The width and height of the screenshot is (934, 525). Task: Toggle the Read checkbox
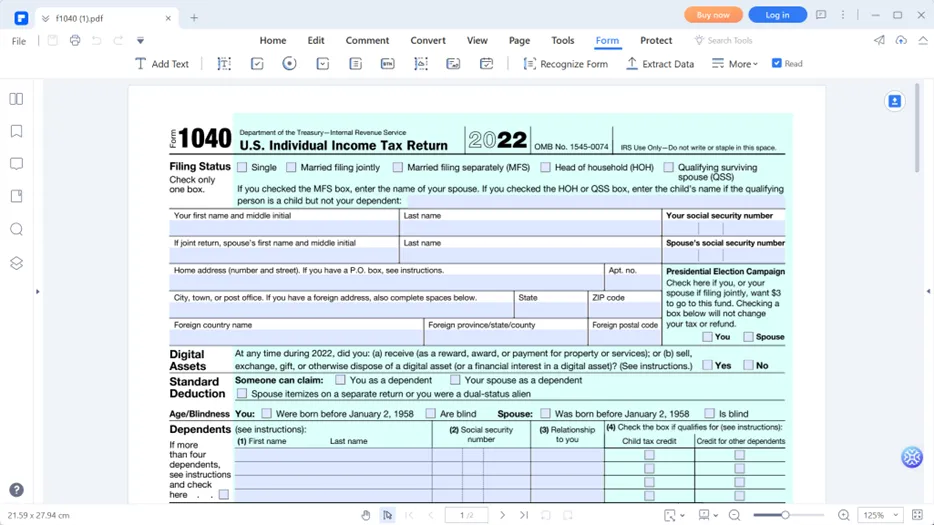click(x=777, y=63)
